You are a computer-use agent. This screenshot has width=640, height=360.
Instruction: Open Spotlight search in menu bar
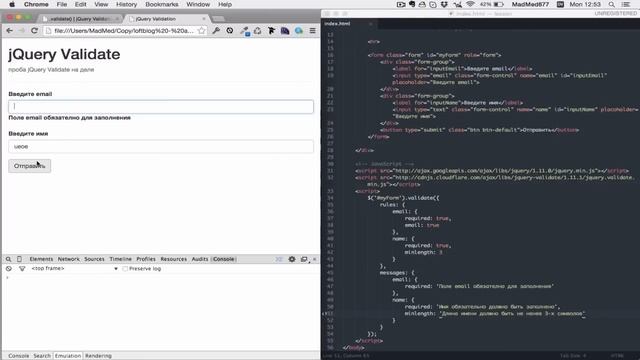point(611,4)
